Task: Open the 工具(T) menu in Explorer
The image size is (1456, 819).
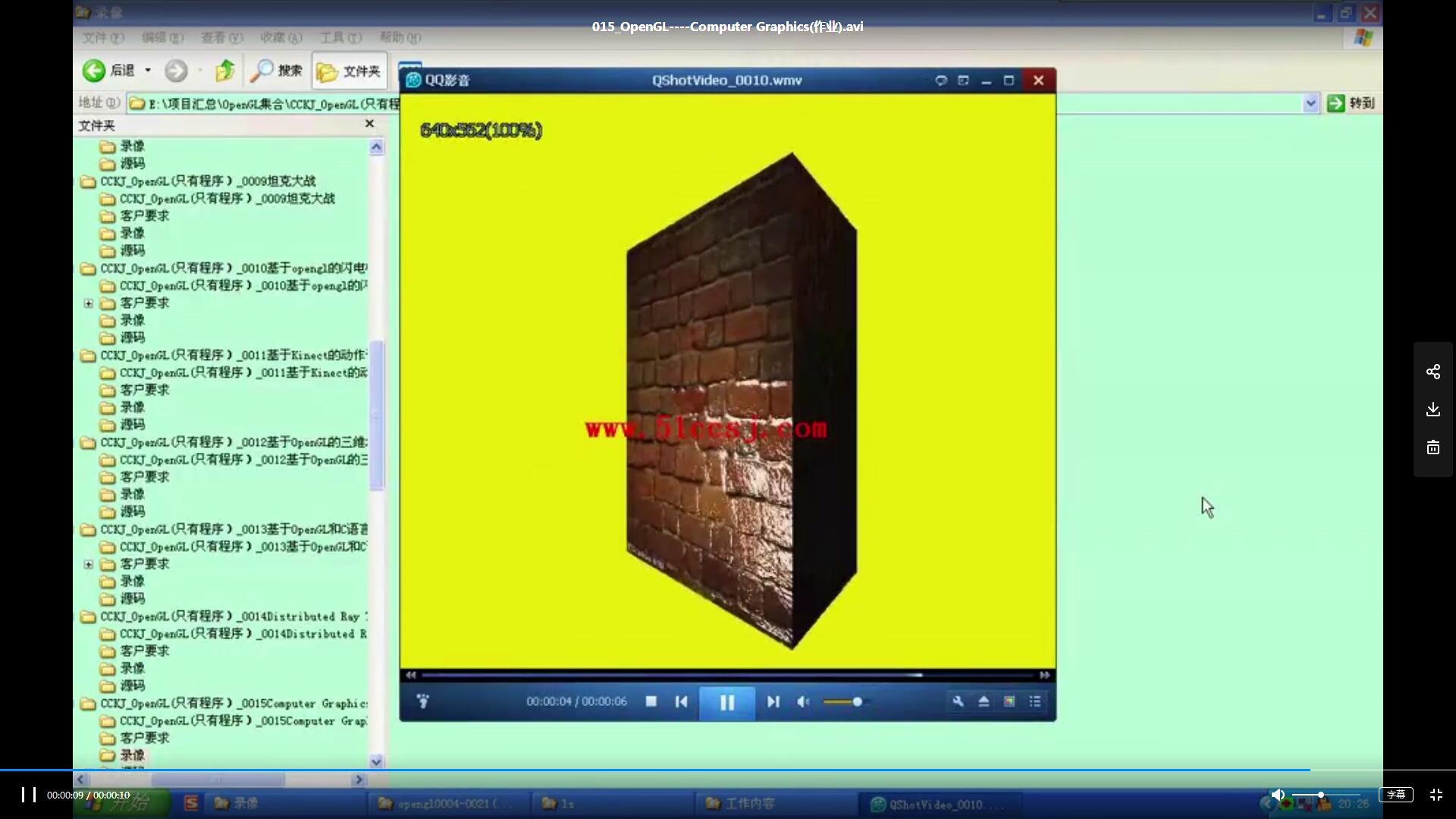Action: click(340, 37)
